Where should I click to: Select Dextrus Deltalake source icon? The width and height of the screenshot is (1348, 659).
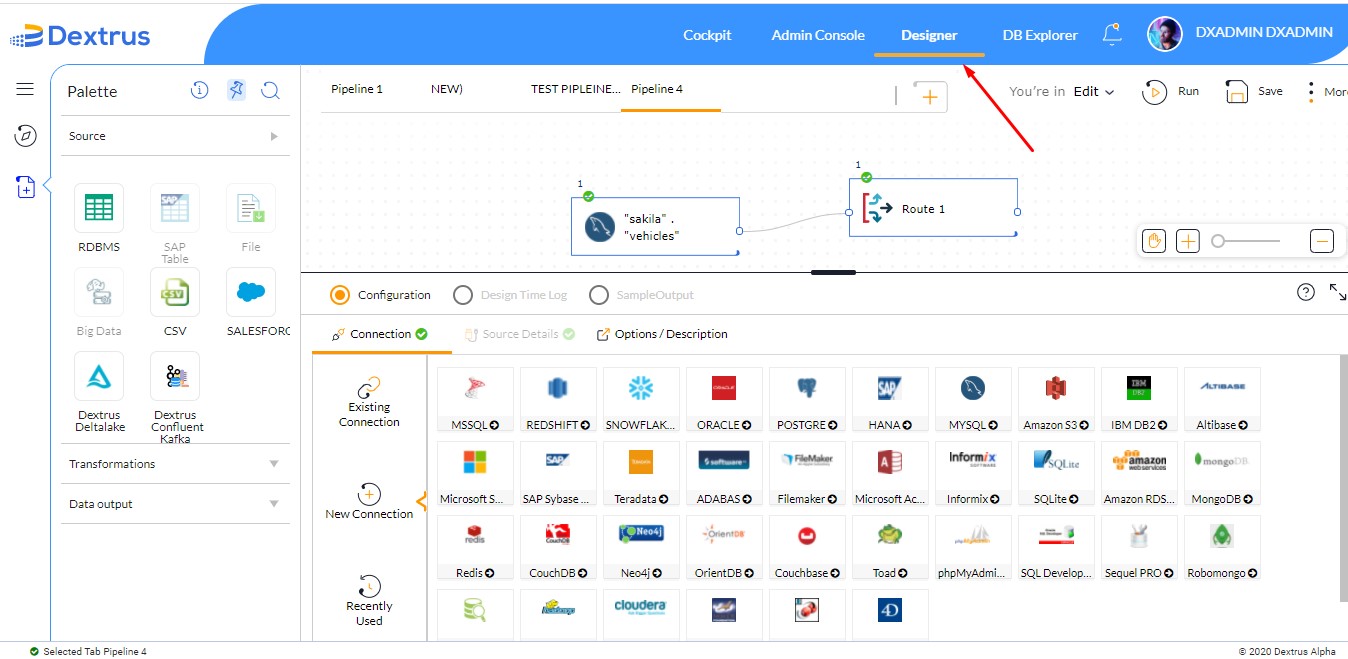tap(99, 376)
